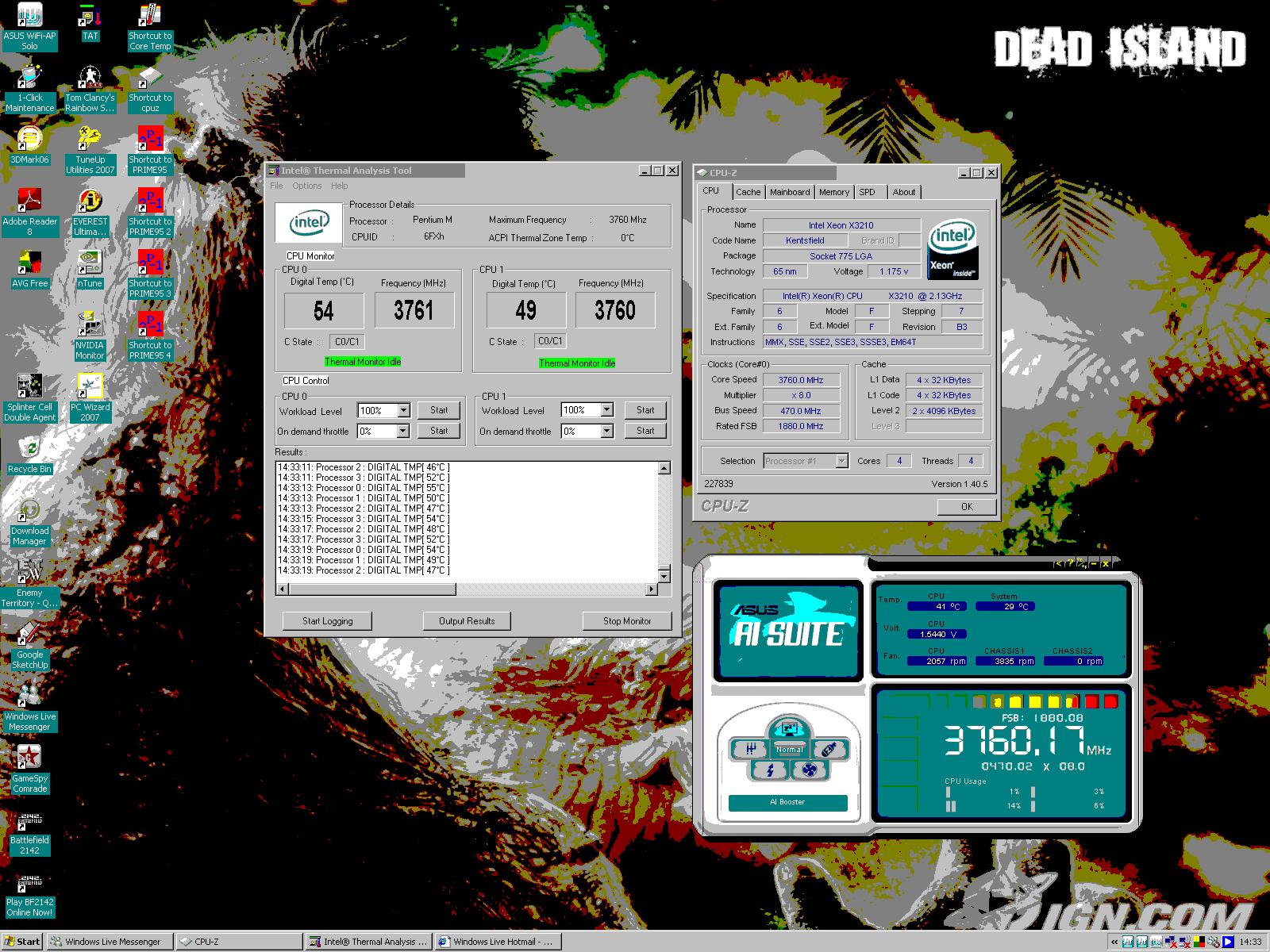Open Shortcut to PRIME95 4 icon
Screen dimensions: 1270x952
(150, 336)
